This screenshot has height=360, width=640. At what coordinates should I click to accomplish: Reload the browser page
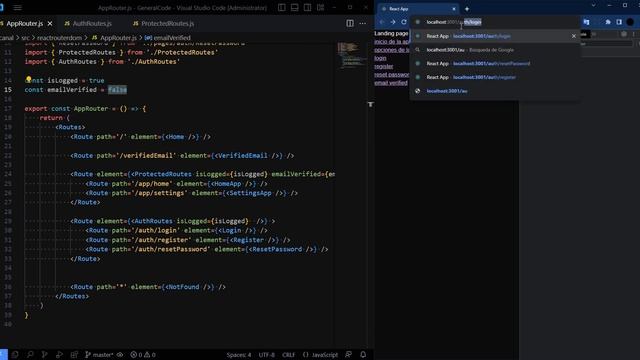point(404,22)
